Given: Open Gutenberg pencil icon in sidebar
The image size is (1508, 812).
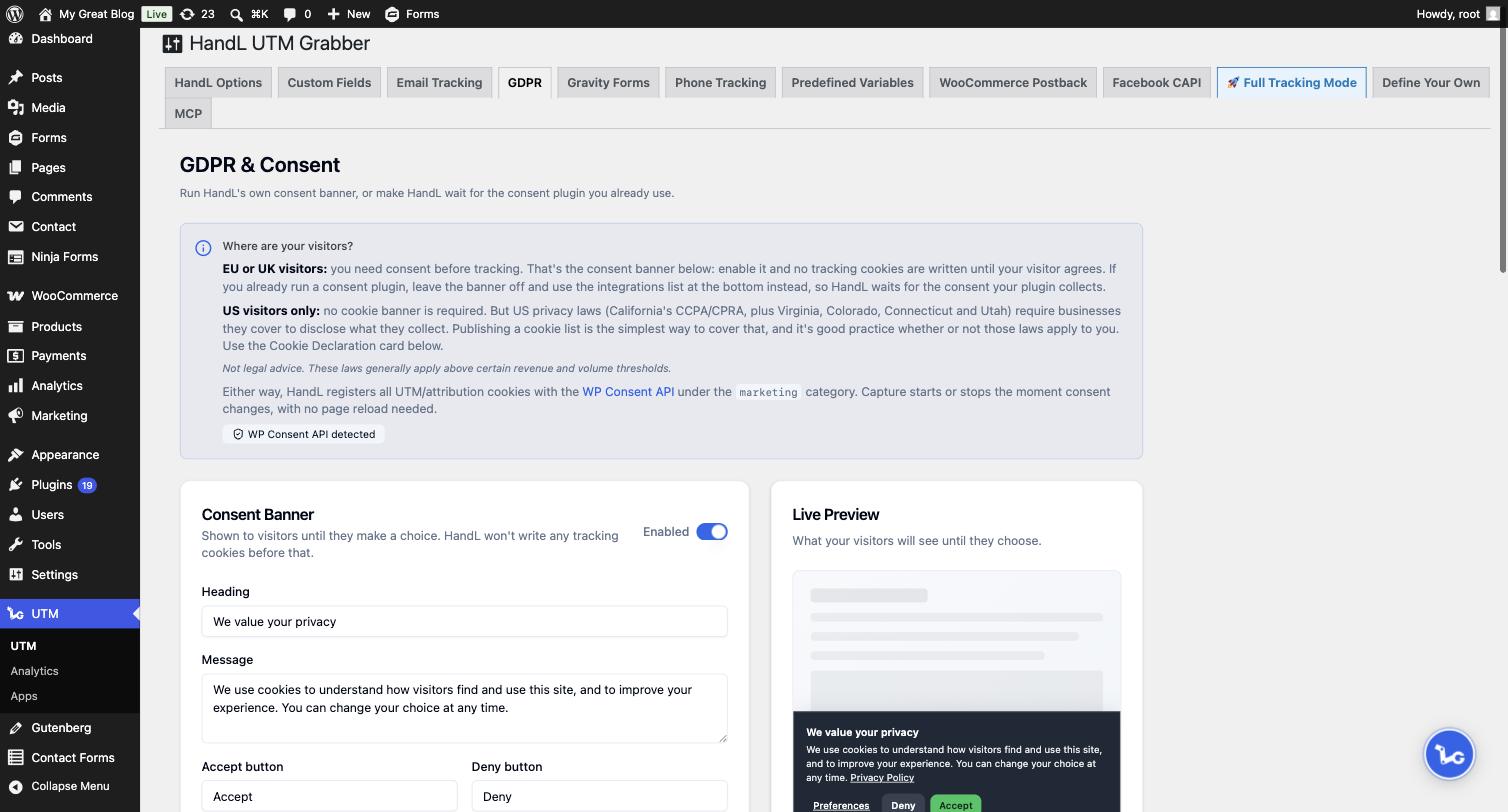Looking at the screenshot, I should (x=15, y=728).
